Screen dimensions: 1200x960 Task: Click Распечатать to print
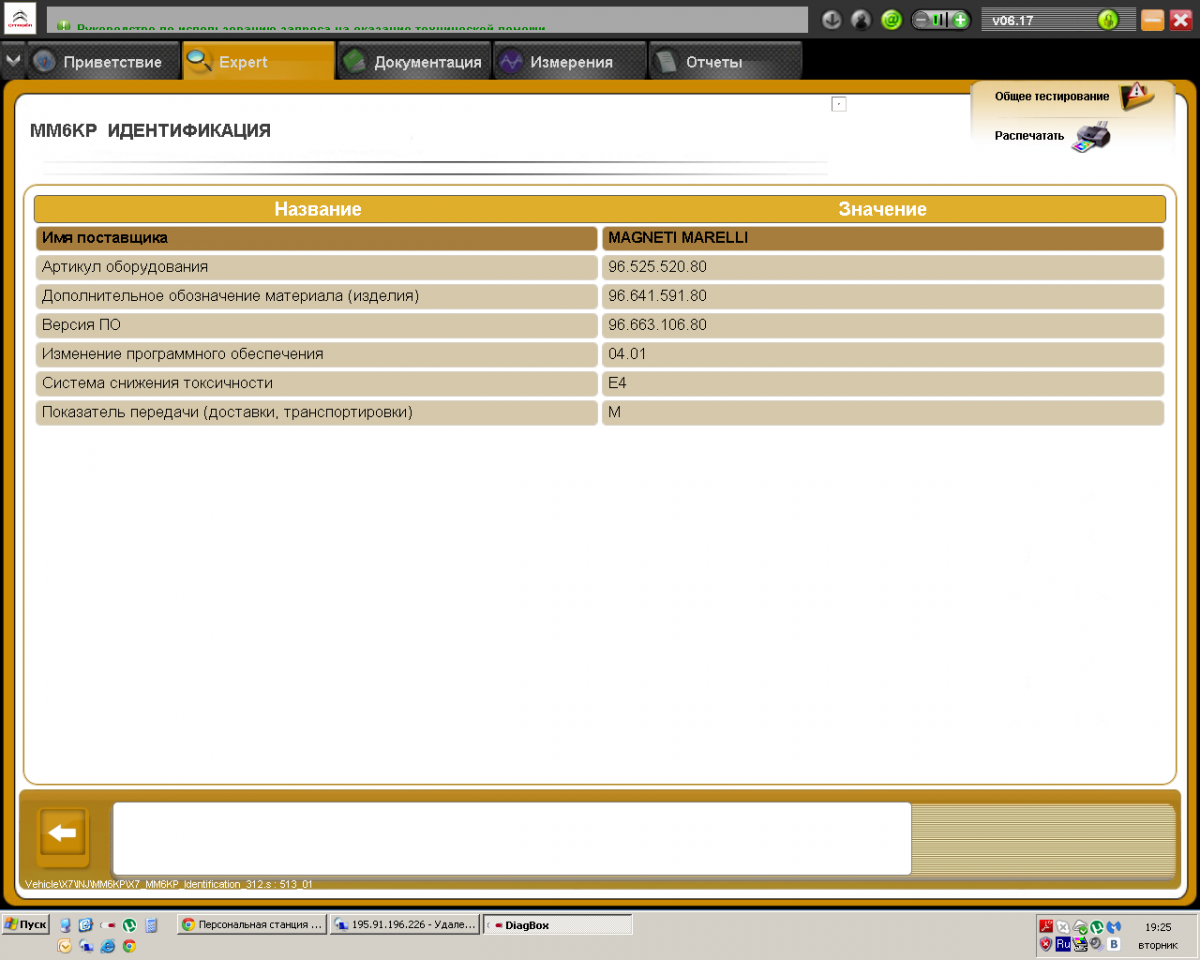click(x=1029, y=136)
